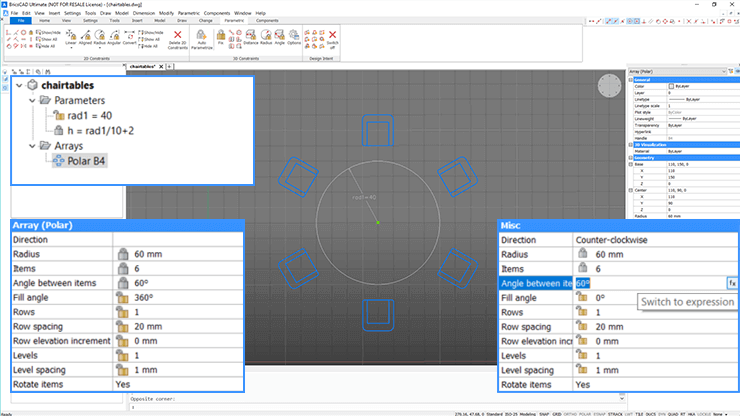740x416 pixels.
Task: Click Delete 2D Constraints icon
Action: point(177,37)
